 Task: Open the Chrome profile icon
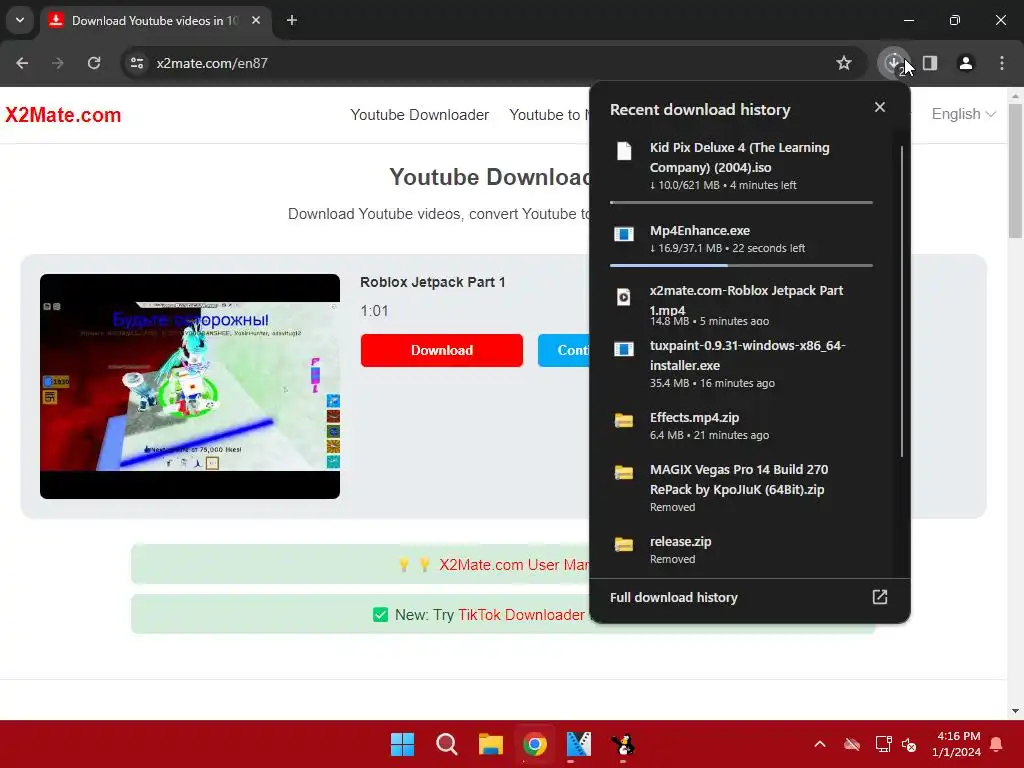click(965, 63)
